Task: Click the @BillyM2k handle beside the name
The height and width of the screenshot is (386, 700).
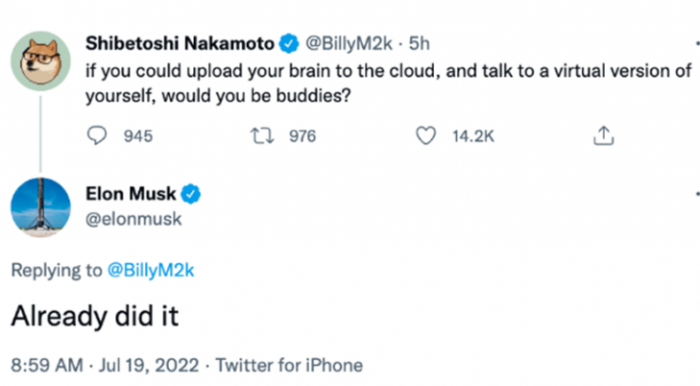Action: point(349,44)
